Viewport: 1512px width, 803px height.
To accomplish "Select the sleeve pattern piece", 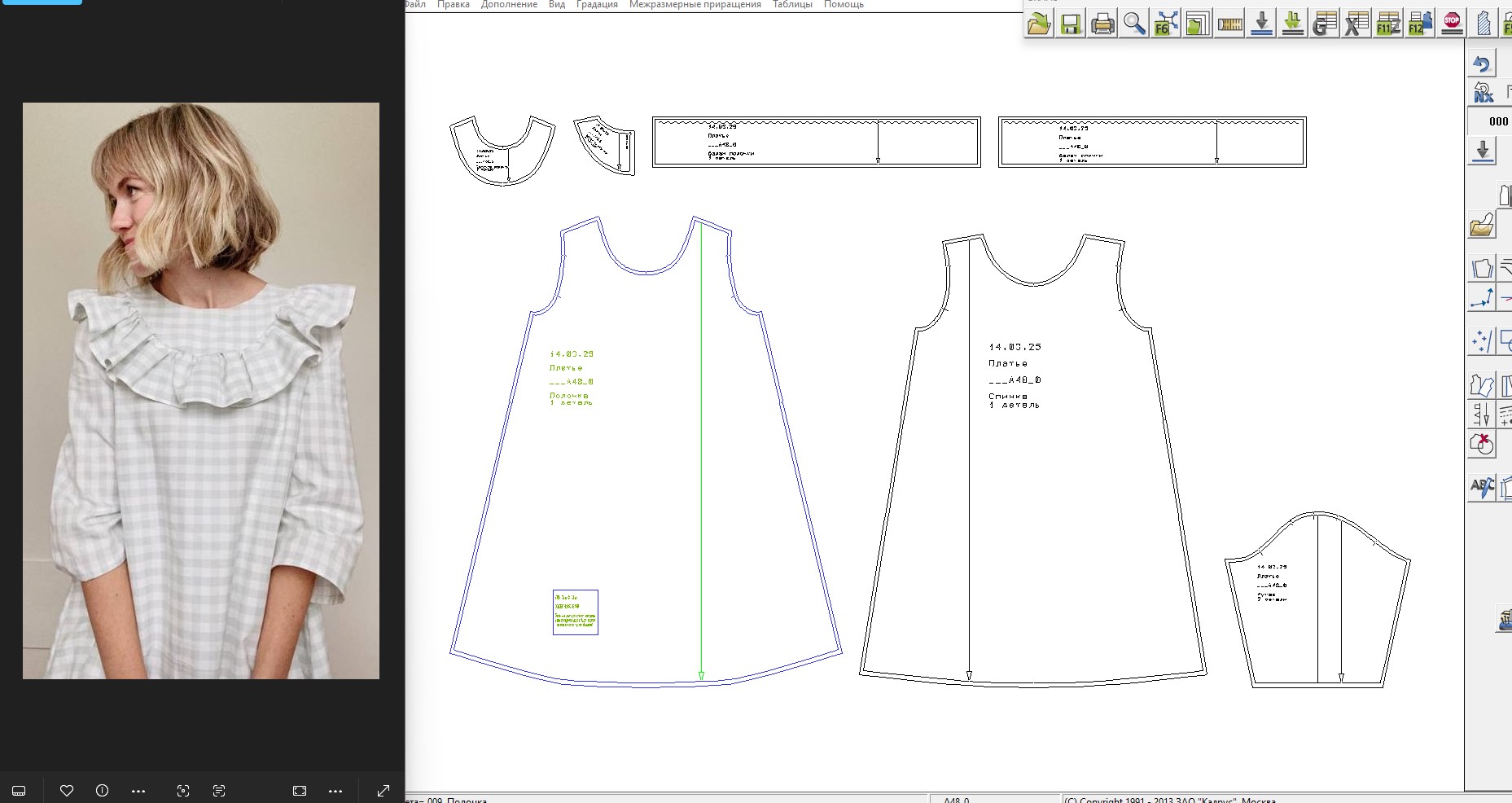I will (1317, 600).
